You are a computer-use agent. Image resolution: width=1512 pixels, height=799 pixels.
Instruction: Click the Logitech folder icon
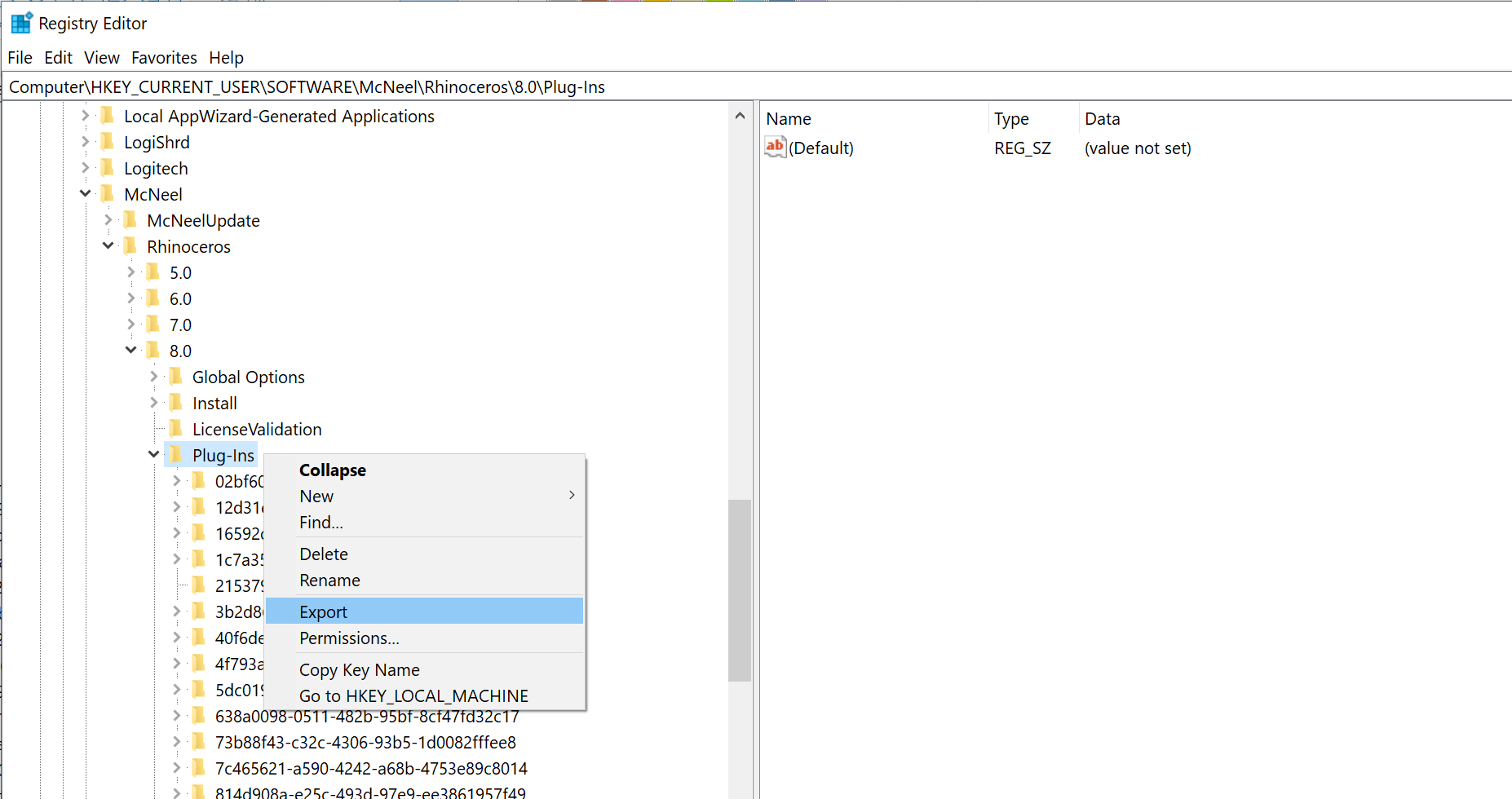(108, 168)
